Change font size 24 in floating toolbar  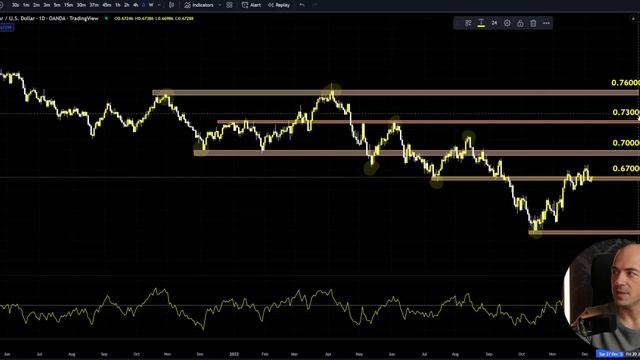pyautogui.click(x=494, y=23)
